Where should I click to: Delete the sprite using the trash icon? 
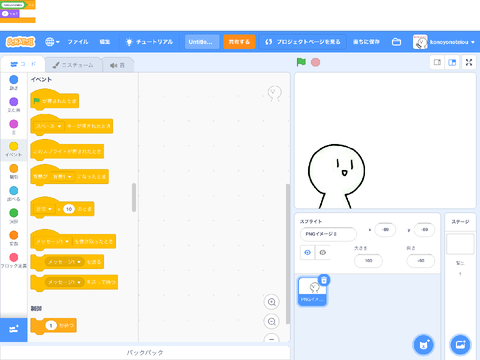(x=324, y=280)
